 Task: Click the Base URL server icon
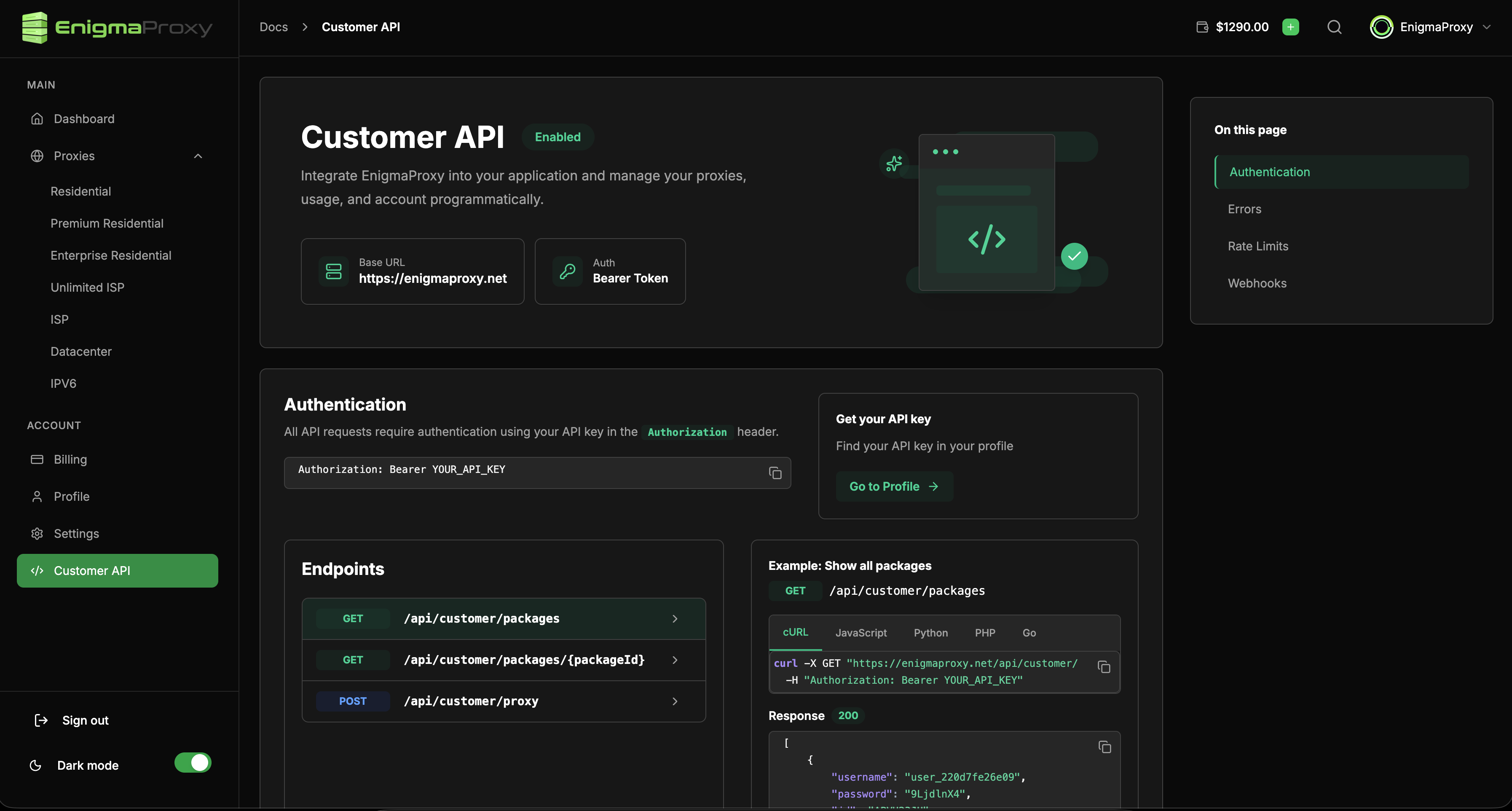point(333,271)
